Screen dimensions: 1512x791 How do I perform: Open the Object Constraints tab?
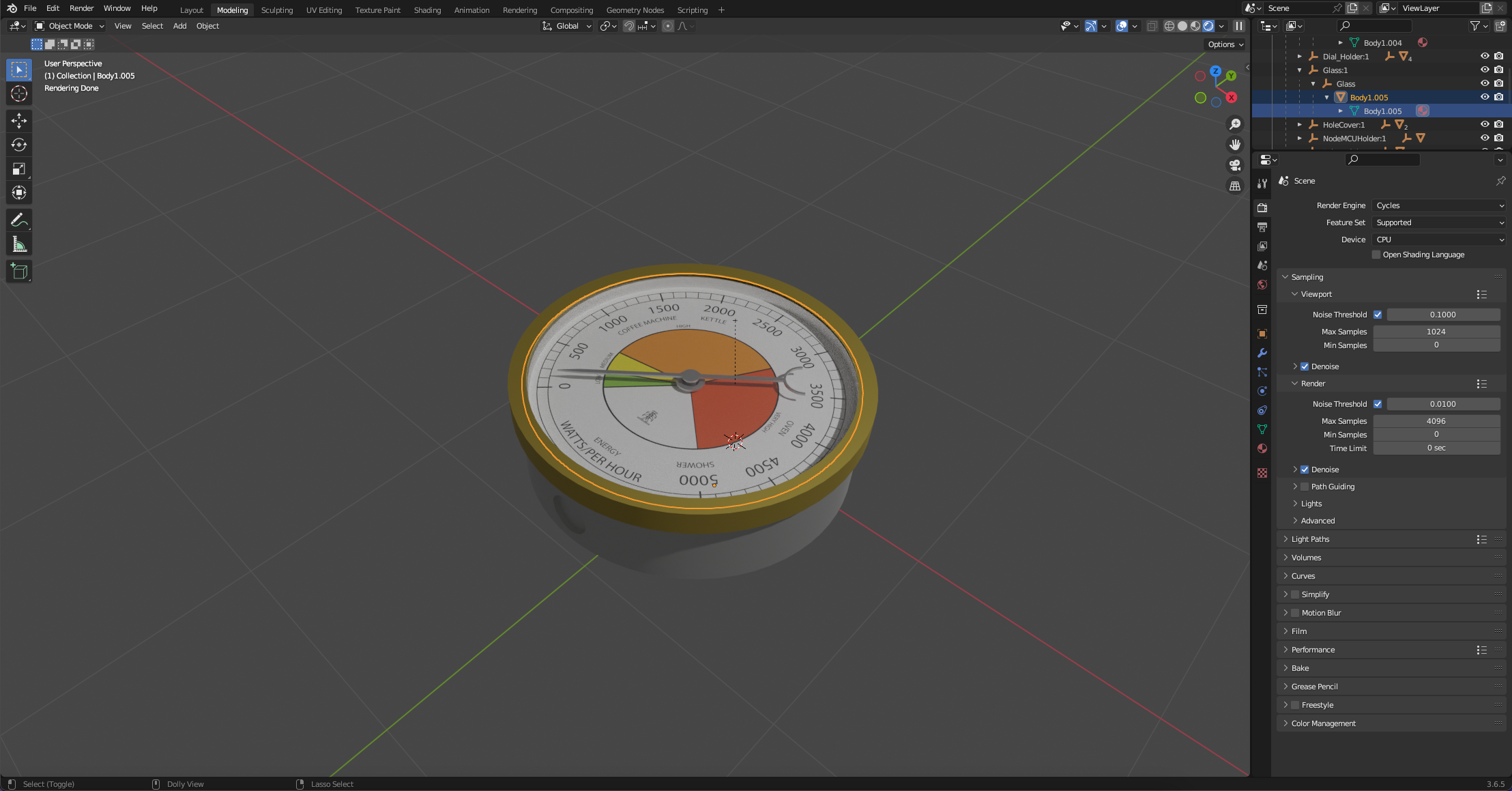1262,410
